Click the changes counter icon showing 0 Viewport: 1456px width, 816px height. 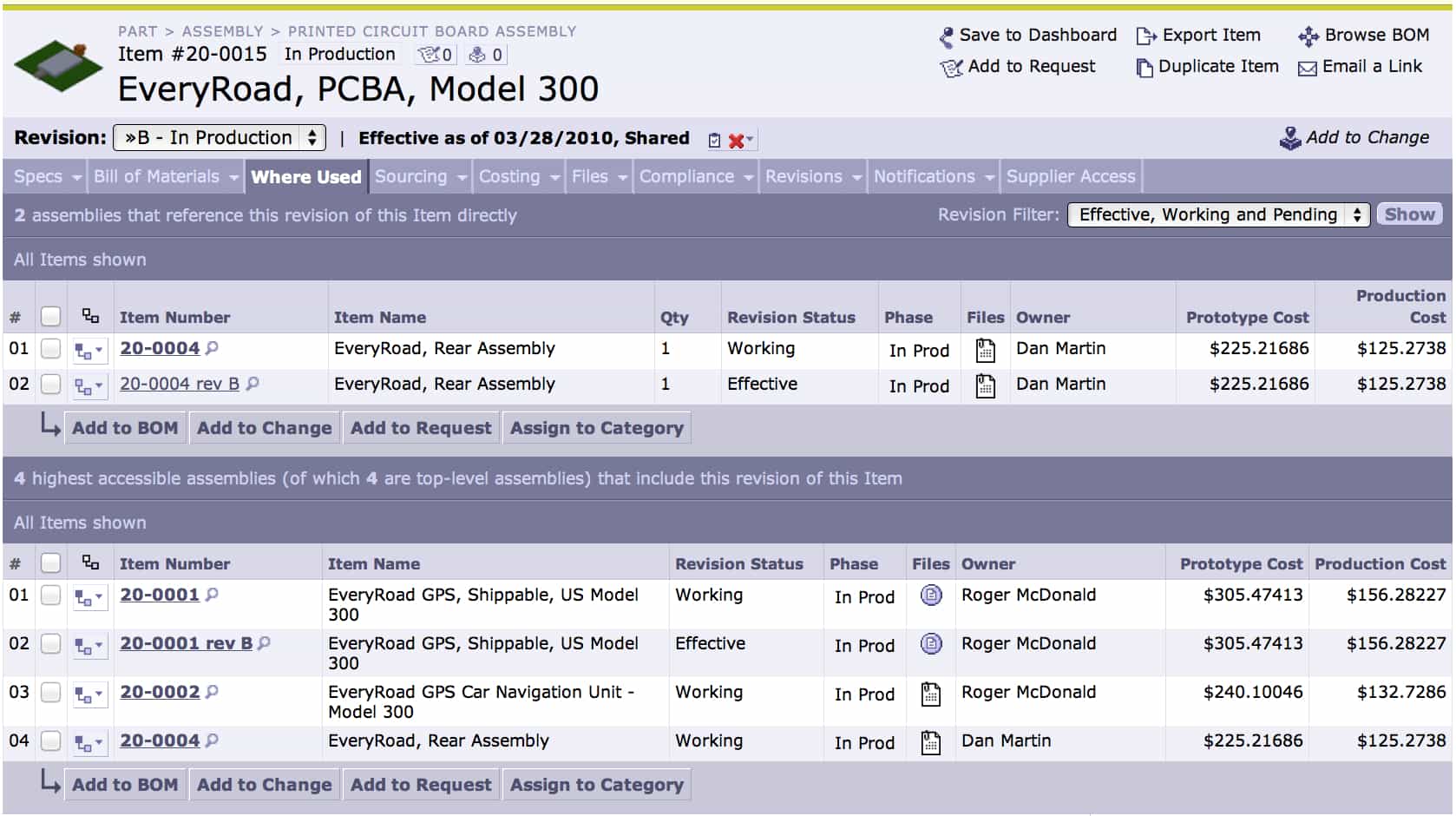(485, 55)
